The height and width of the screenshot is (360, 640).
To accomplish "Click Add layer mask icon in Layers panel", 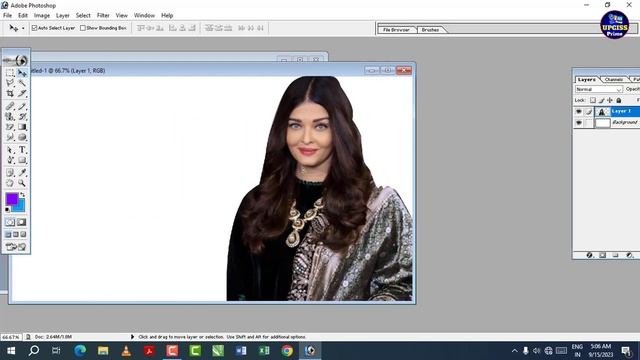I will pos(602,255).
